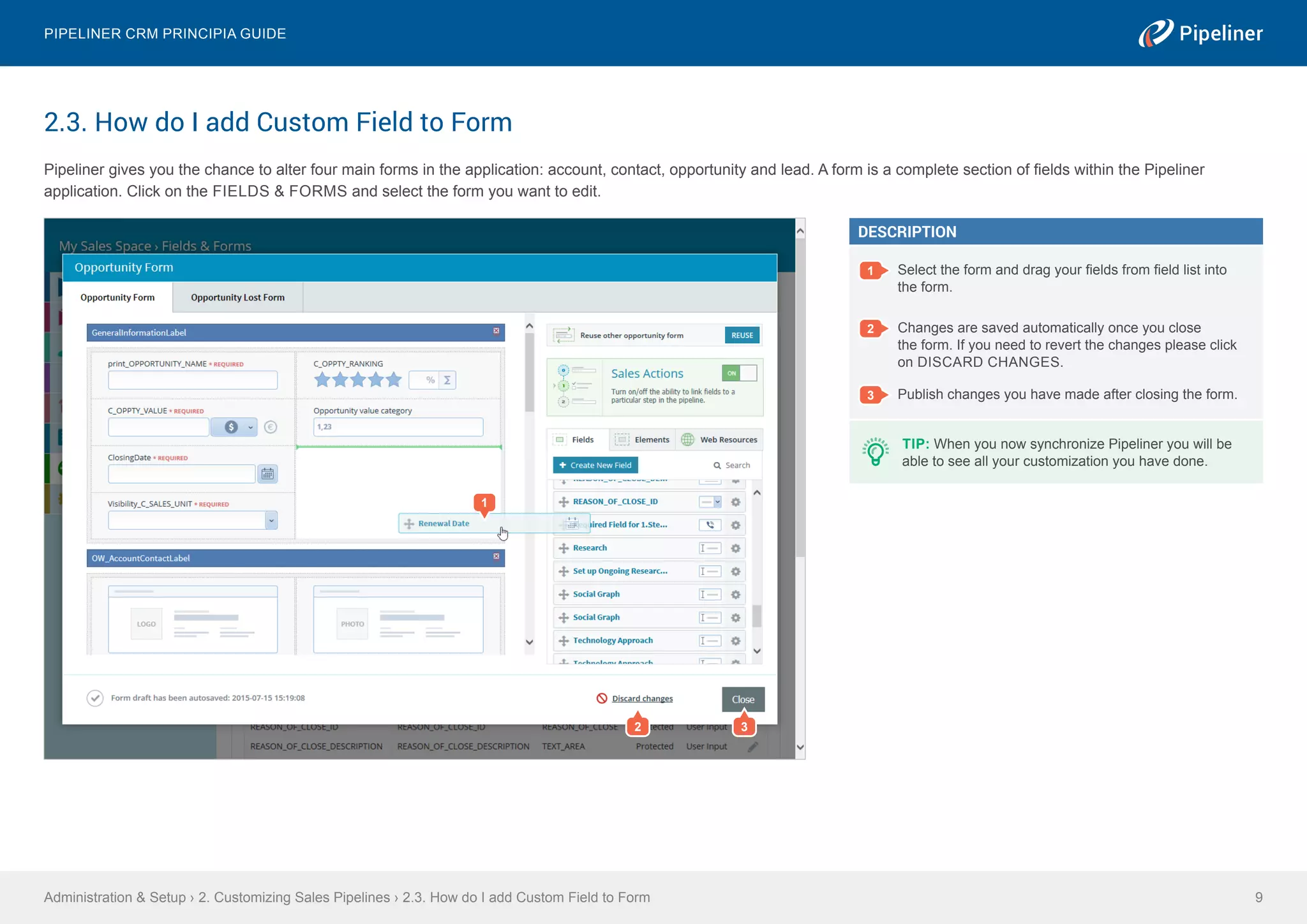This screenshot has height=924, width=1307.
Task: Click the pencil edit icon in background table
Action: [x=753, y=747]
